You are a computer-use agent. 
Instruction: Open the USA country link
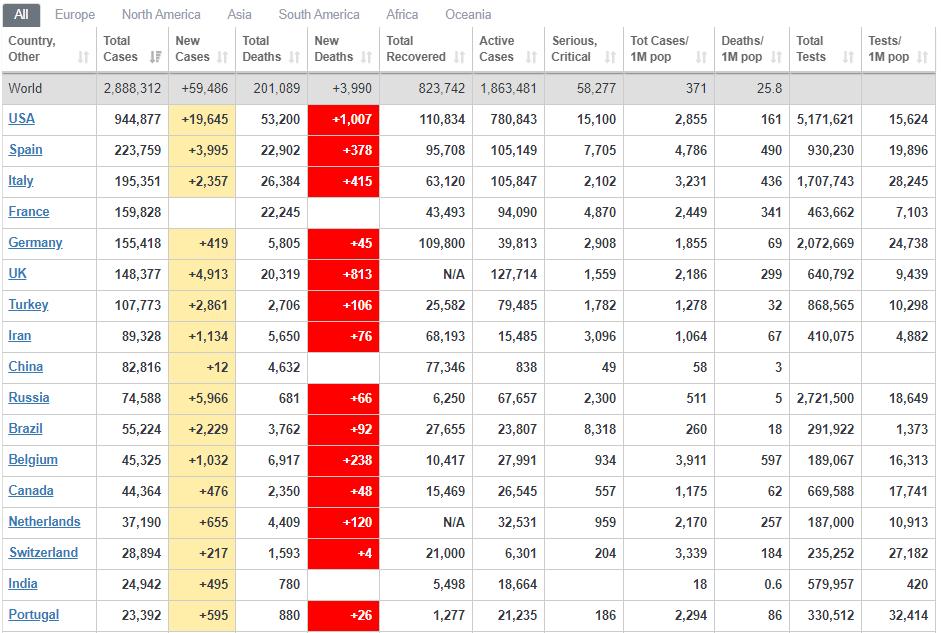[x=22, y=119]
